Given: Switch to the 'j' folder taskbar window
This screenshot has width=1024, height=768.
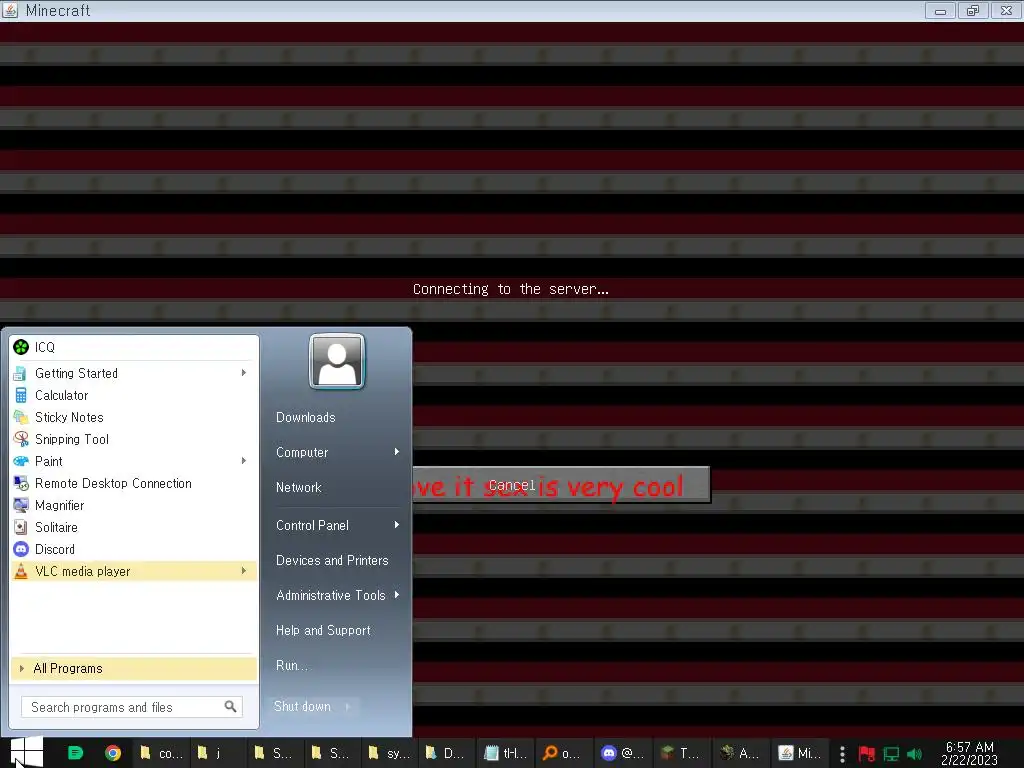Looking at the screenshot, I should click(x=218, y=753).
